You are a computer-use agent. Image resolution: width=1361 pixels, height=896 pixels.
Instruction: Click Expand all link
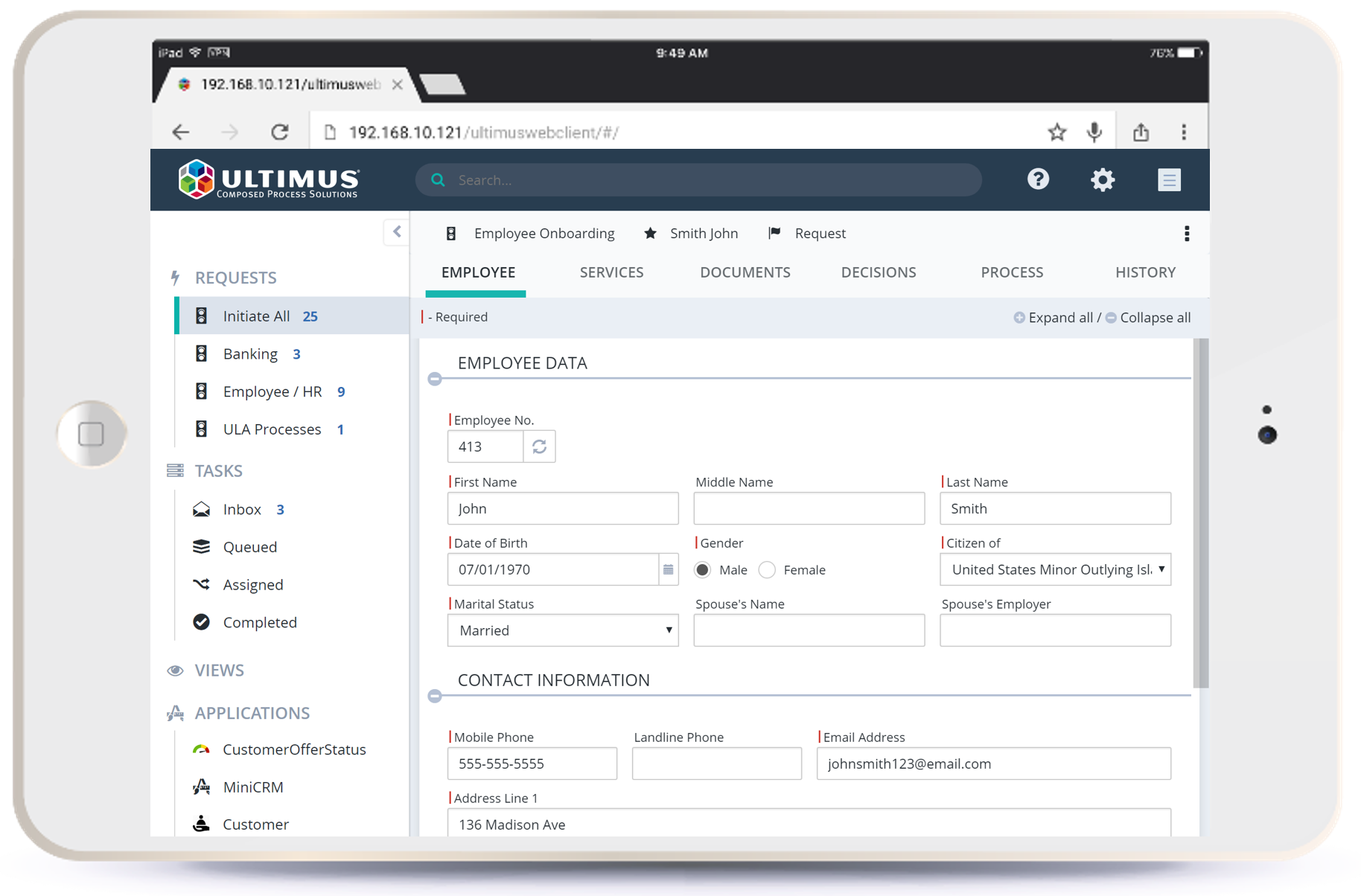(1053, 318)
